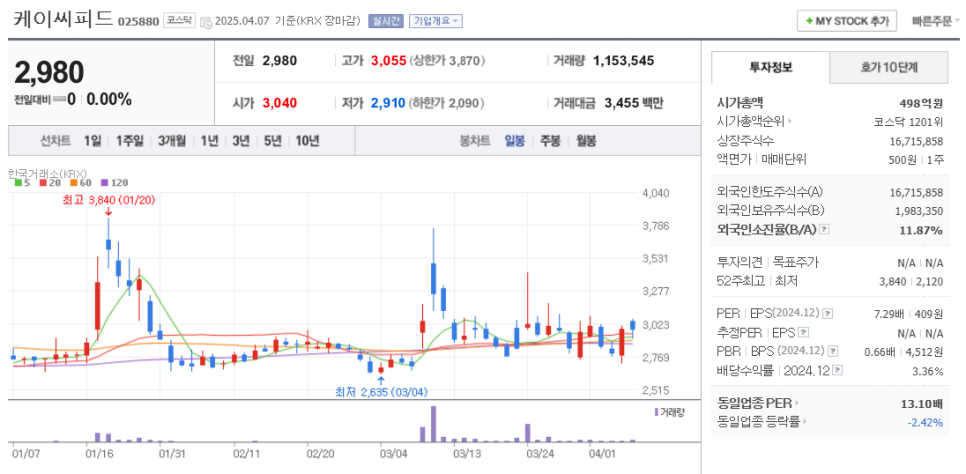Open the 동일업종 PER link
This screenshot has height=474, width=966.
(758, 404)
